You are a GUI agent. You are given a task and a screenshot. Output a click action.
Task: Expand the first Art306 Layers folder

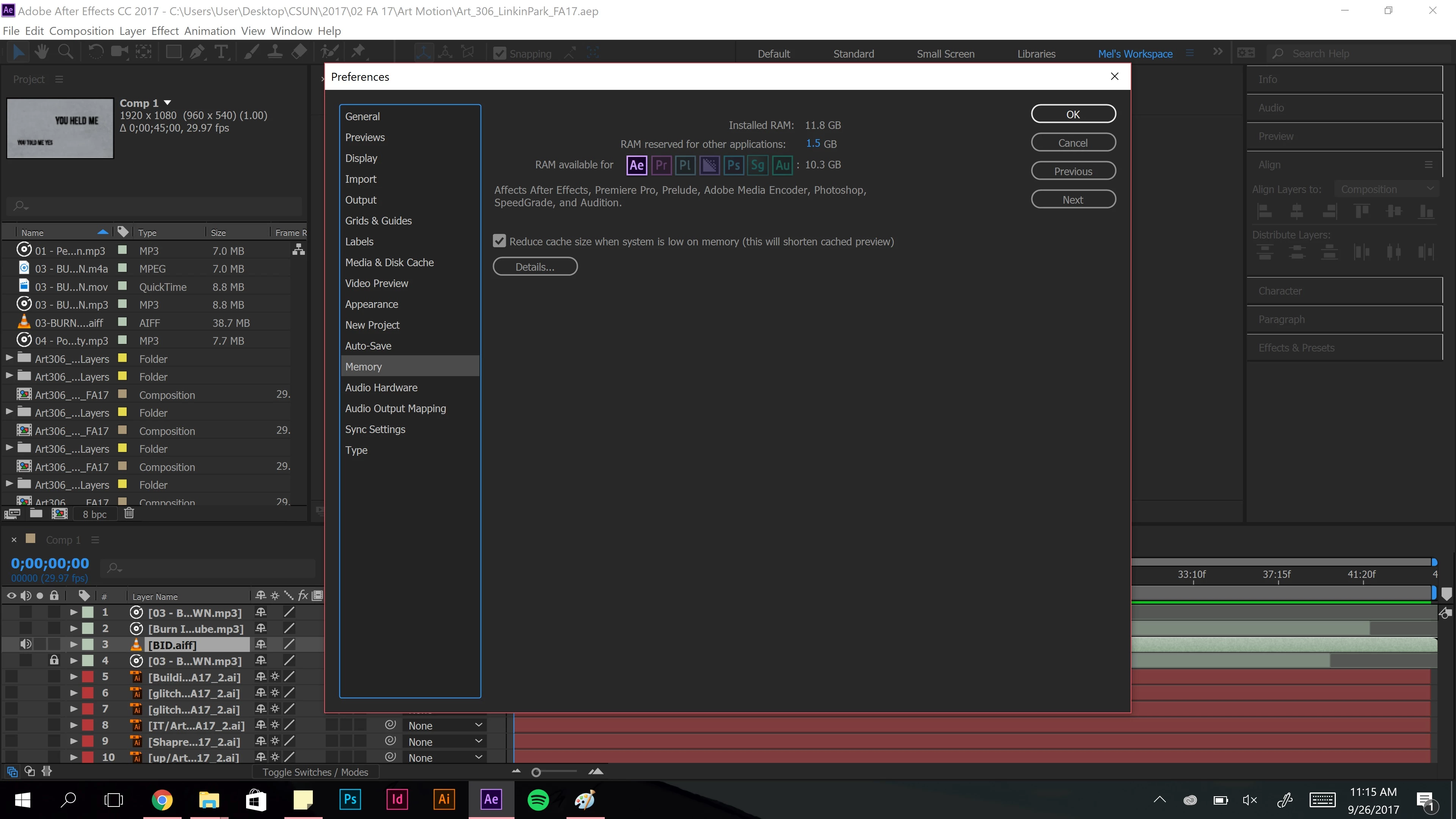9,358
